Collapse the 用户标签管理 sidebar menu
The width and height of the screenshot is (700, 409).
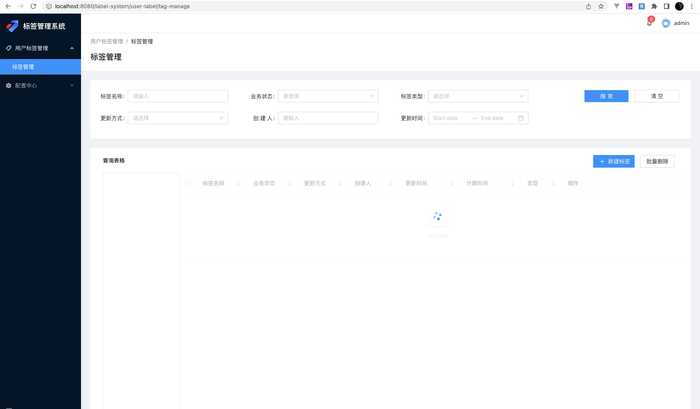[40, 48]
